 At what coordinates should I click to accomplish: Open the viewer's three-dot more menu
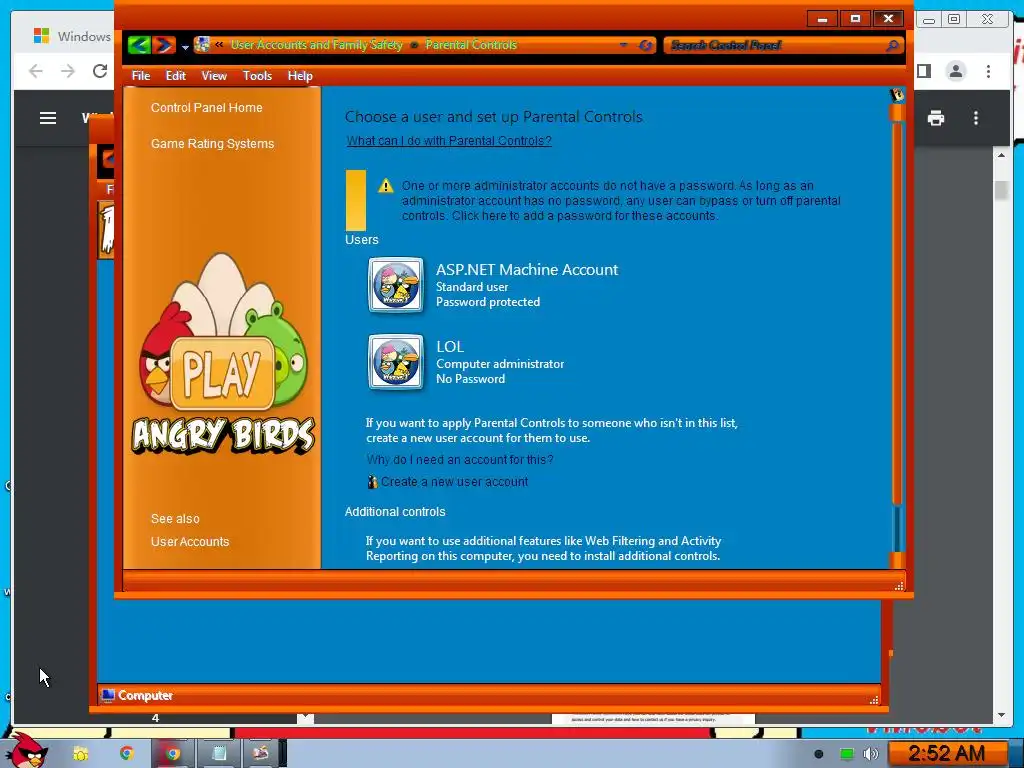point(976,118)
